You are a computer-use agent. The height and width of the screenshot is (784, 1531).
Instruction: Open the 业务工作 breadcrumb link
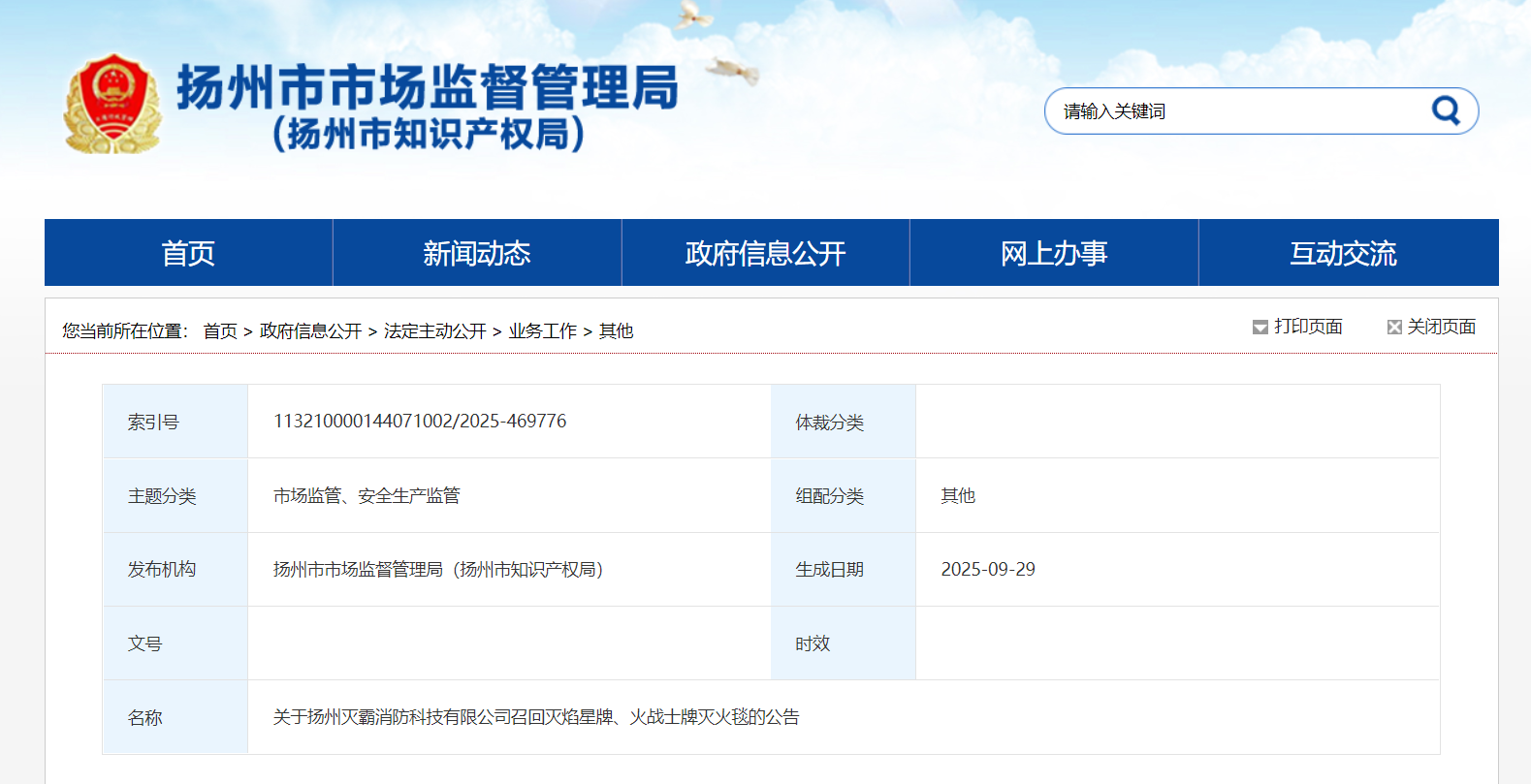point(542,331)
